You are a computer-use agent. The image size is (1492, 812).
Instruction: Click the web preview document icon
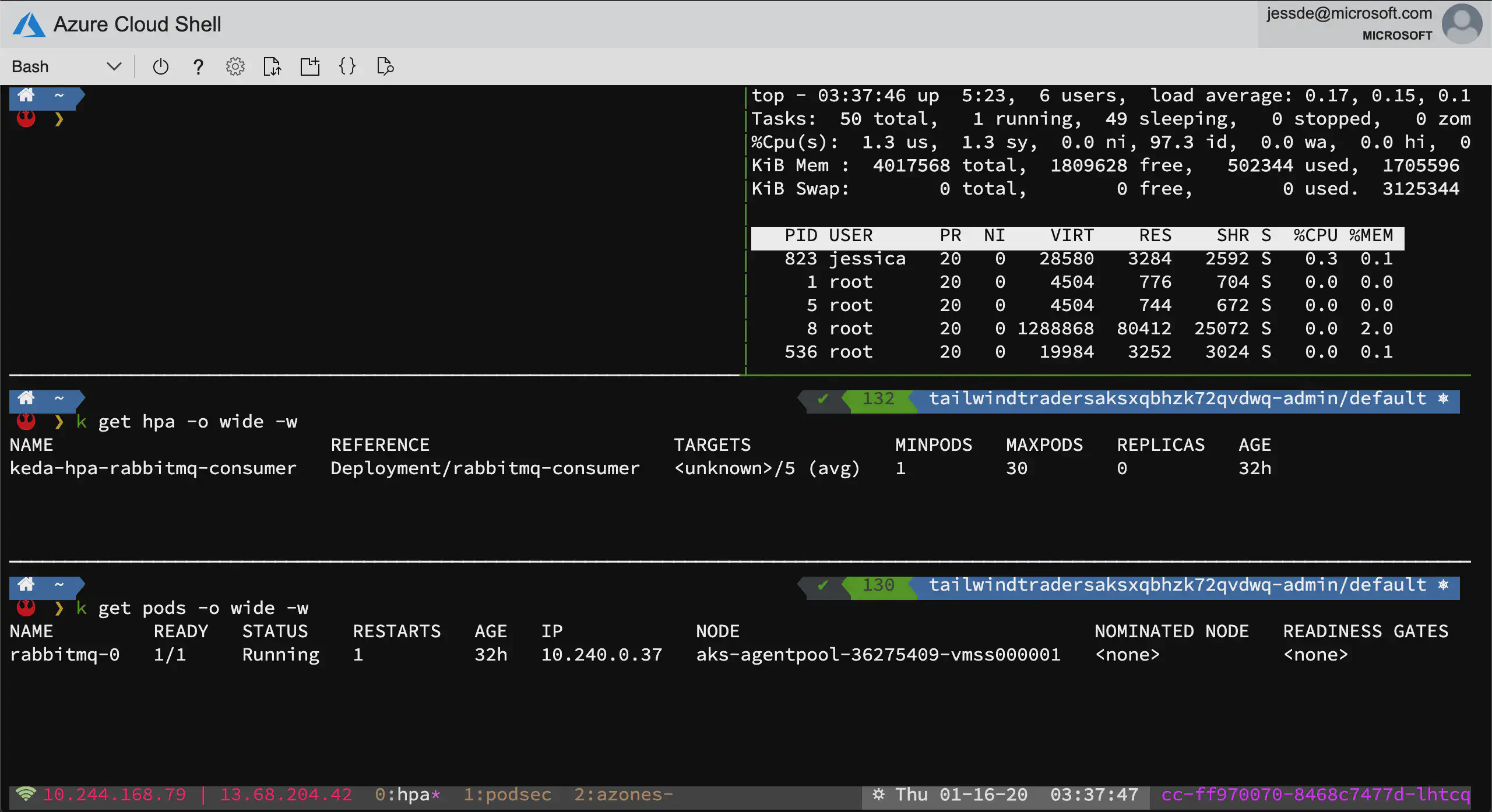pos(385,66)
